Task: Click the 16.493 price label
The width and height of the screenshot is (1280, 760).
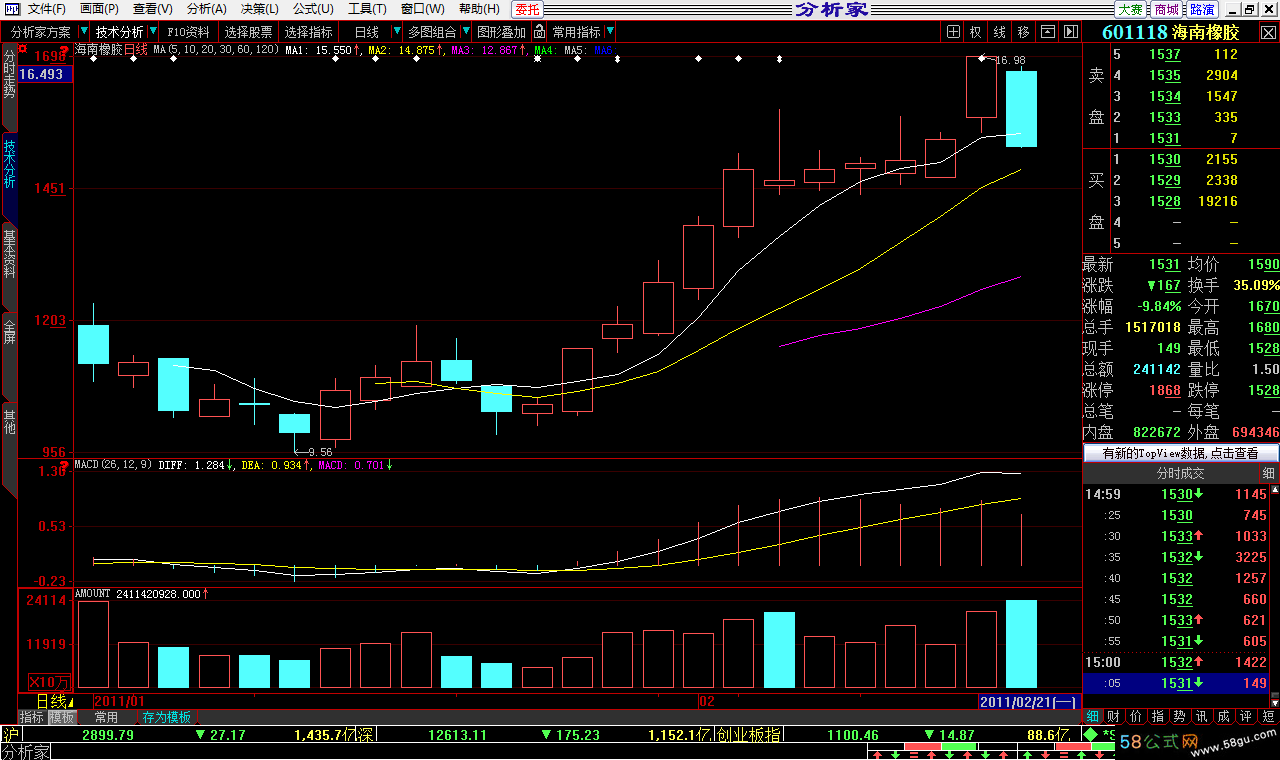Action: pyautogui.click(x=45, y=74)
